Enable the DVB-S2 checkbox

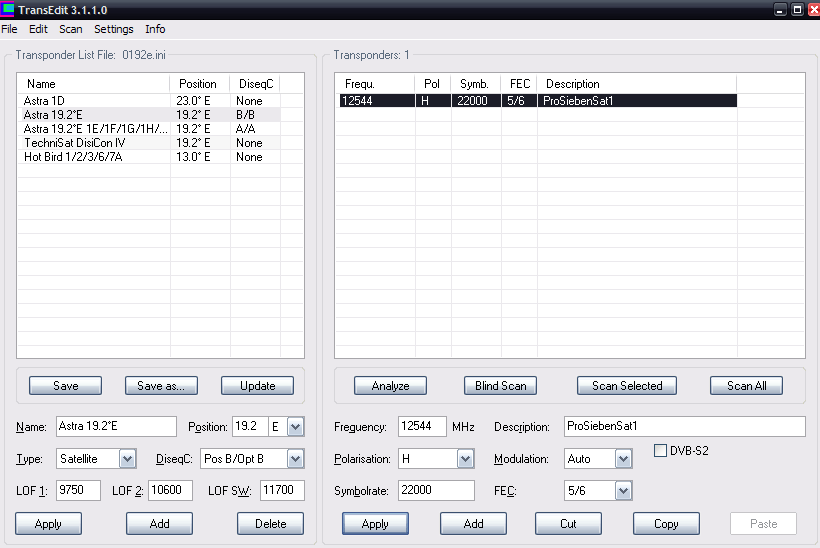point(660,450)
